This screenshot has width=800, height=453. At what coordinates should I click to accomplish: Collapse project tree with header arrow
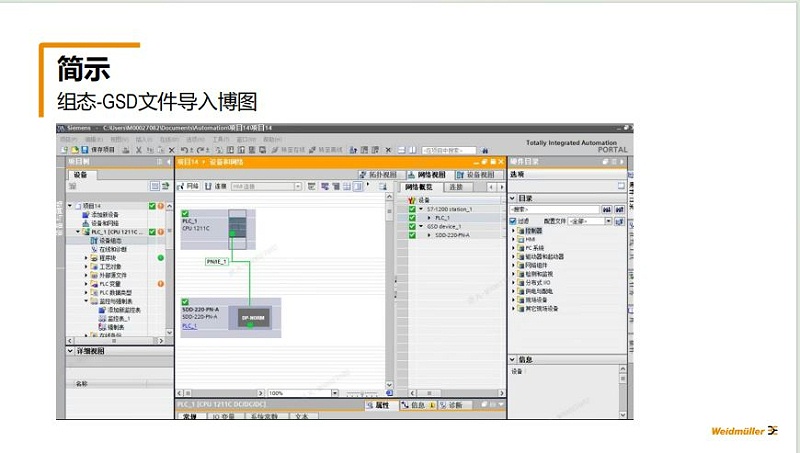(x=169, y=162)
